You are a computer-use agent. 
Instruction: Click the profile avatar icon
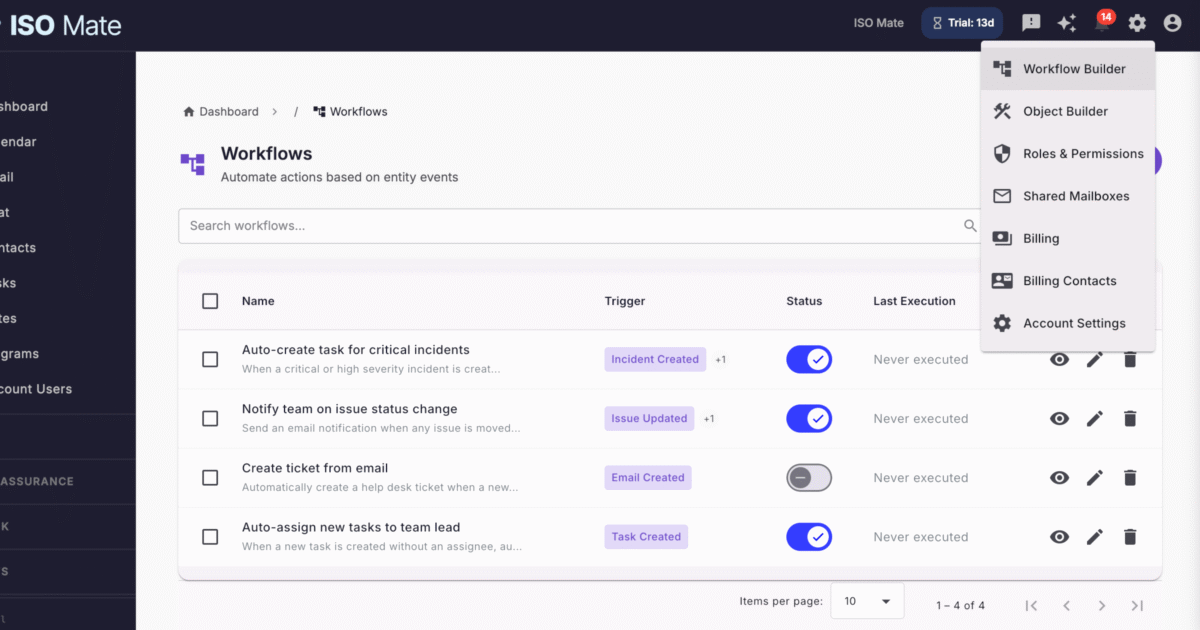(1171, 22)
